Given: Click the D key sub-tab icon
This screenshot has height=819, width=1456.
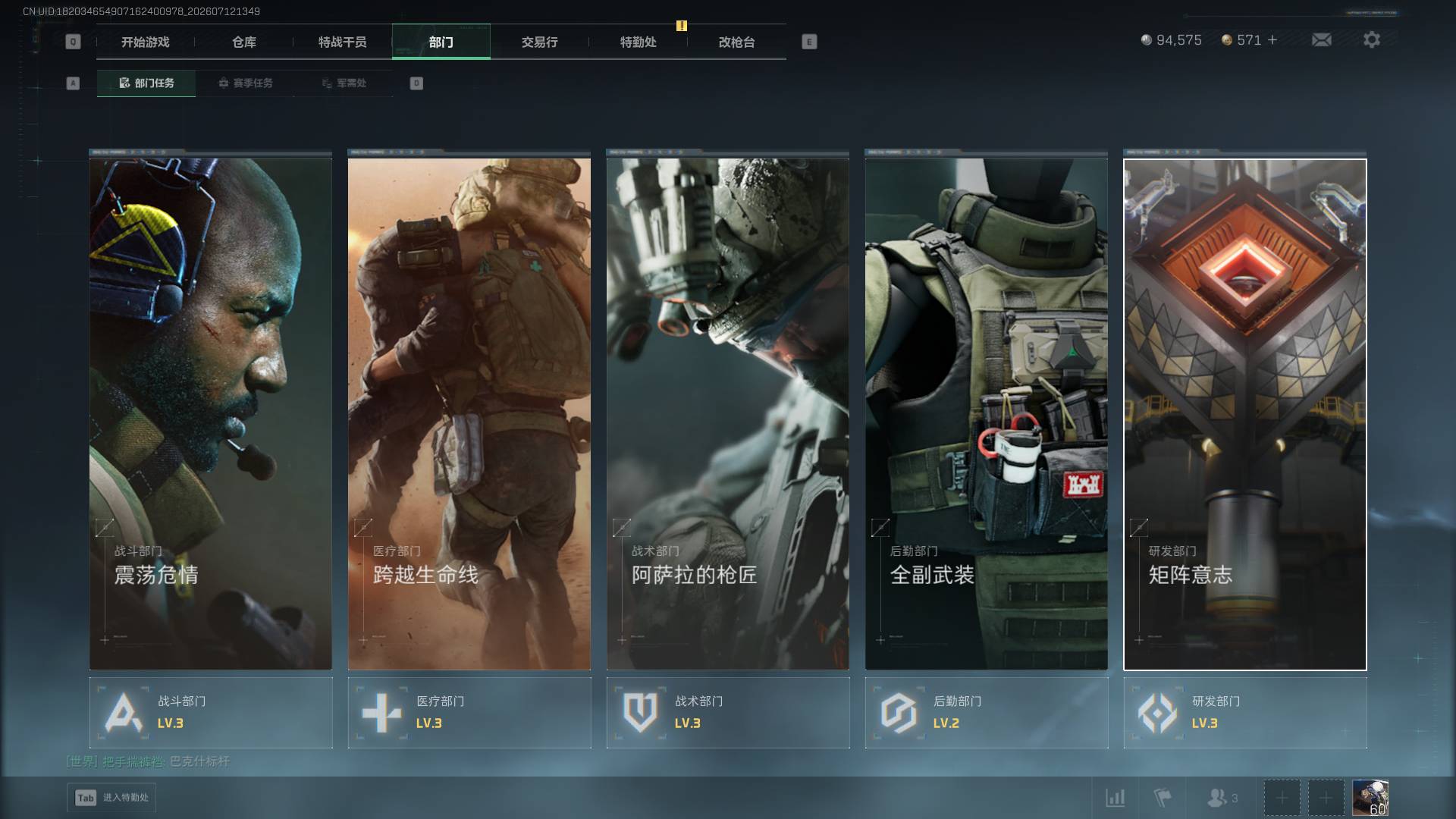Looking at the screenshot, I should click(x=416, y=83).
